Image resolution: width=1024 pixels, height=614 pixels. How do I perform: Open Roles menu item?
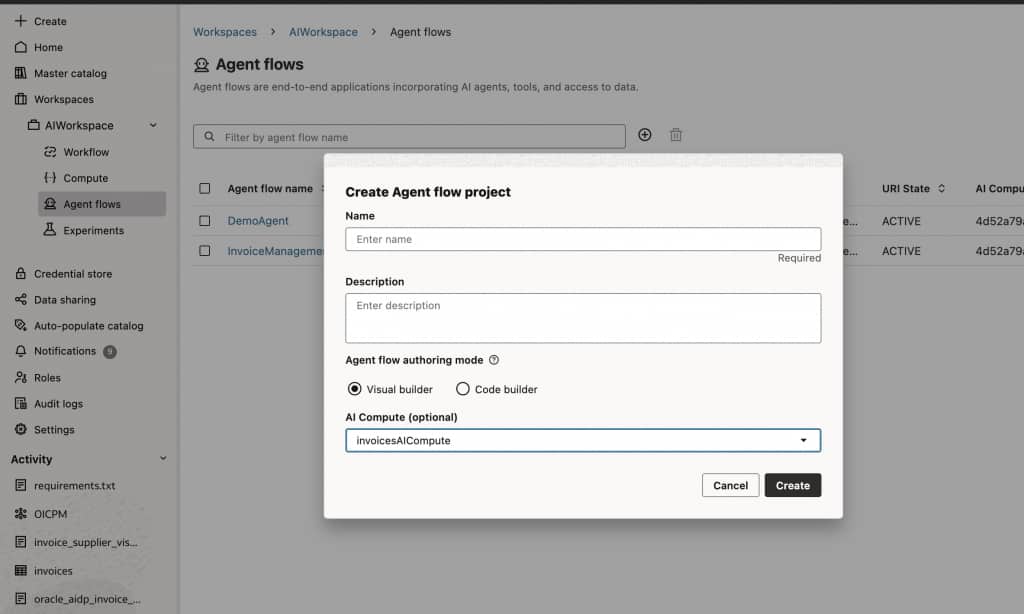pyautogui.click(x=47, y=378)
